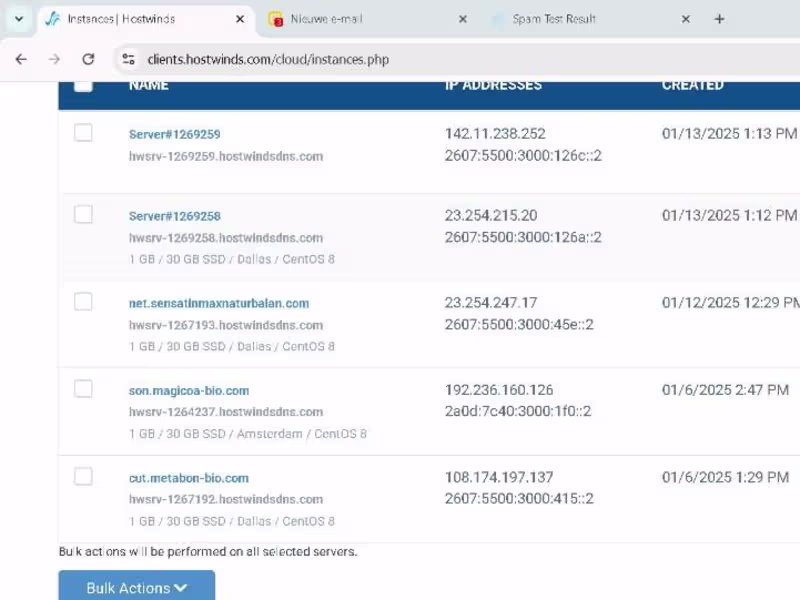Click created date 01/13/2025 1:12 PM

[730, 215]
